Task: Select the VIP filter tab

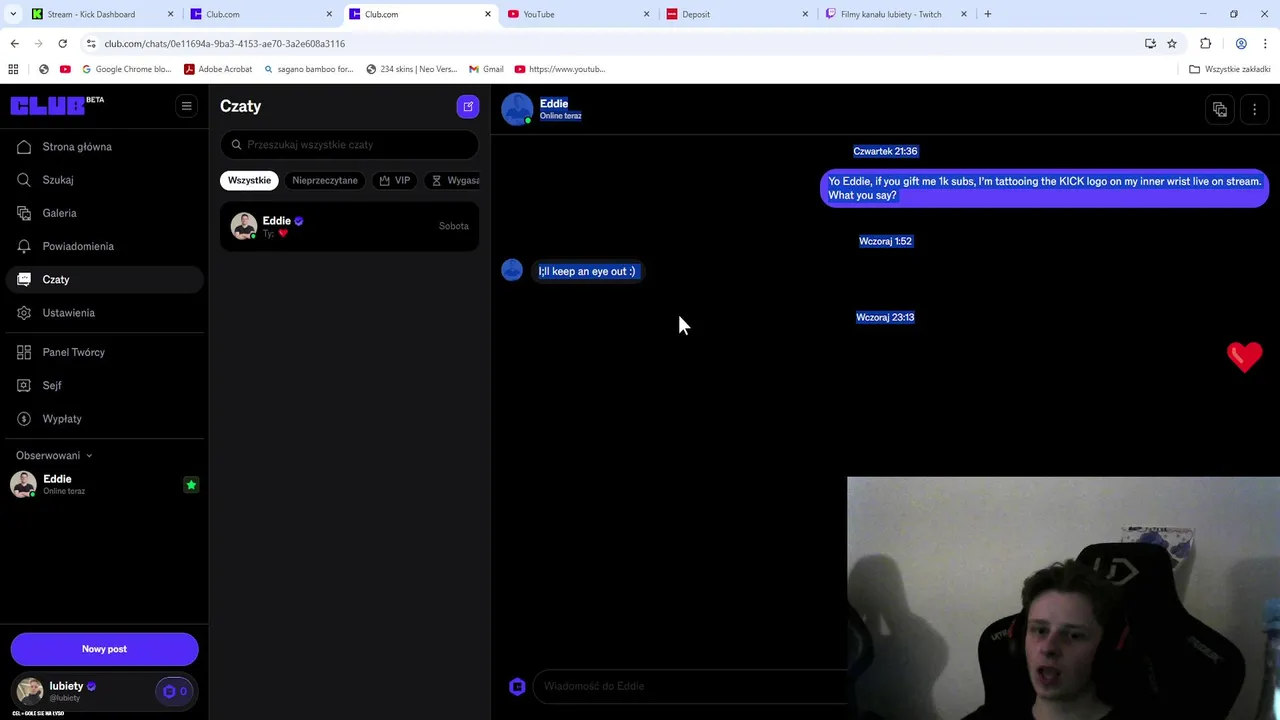Action: (x=395, y=181)
